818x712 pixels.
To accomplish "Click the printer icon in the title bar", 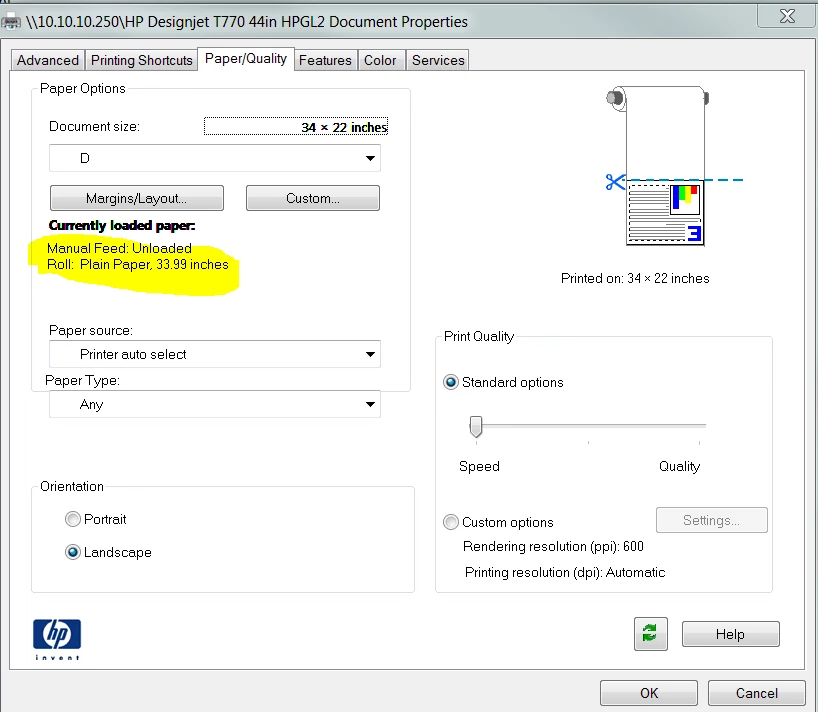I will point(11,22).
